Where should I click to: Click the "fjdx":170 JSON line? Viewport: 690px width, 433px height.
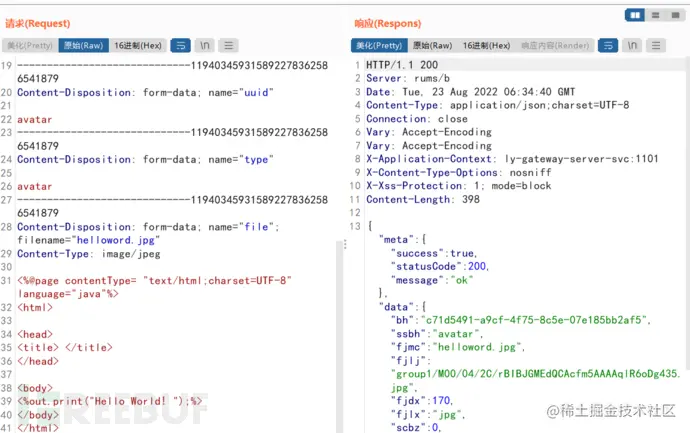pyautogui.click(x=422, y=401)
